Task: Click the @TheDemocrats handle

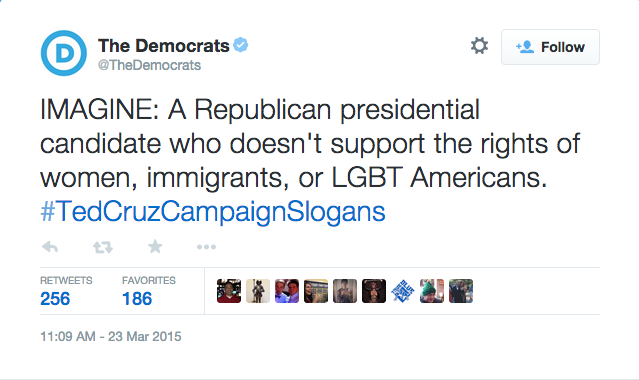Action: tap(149, 65)
